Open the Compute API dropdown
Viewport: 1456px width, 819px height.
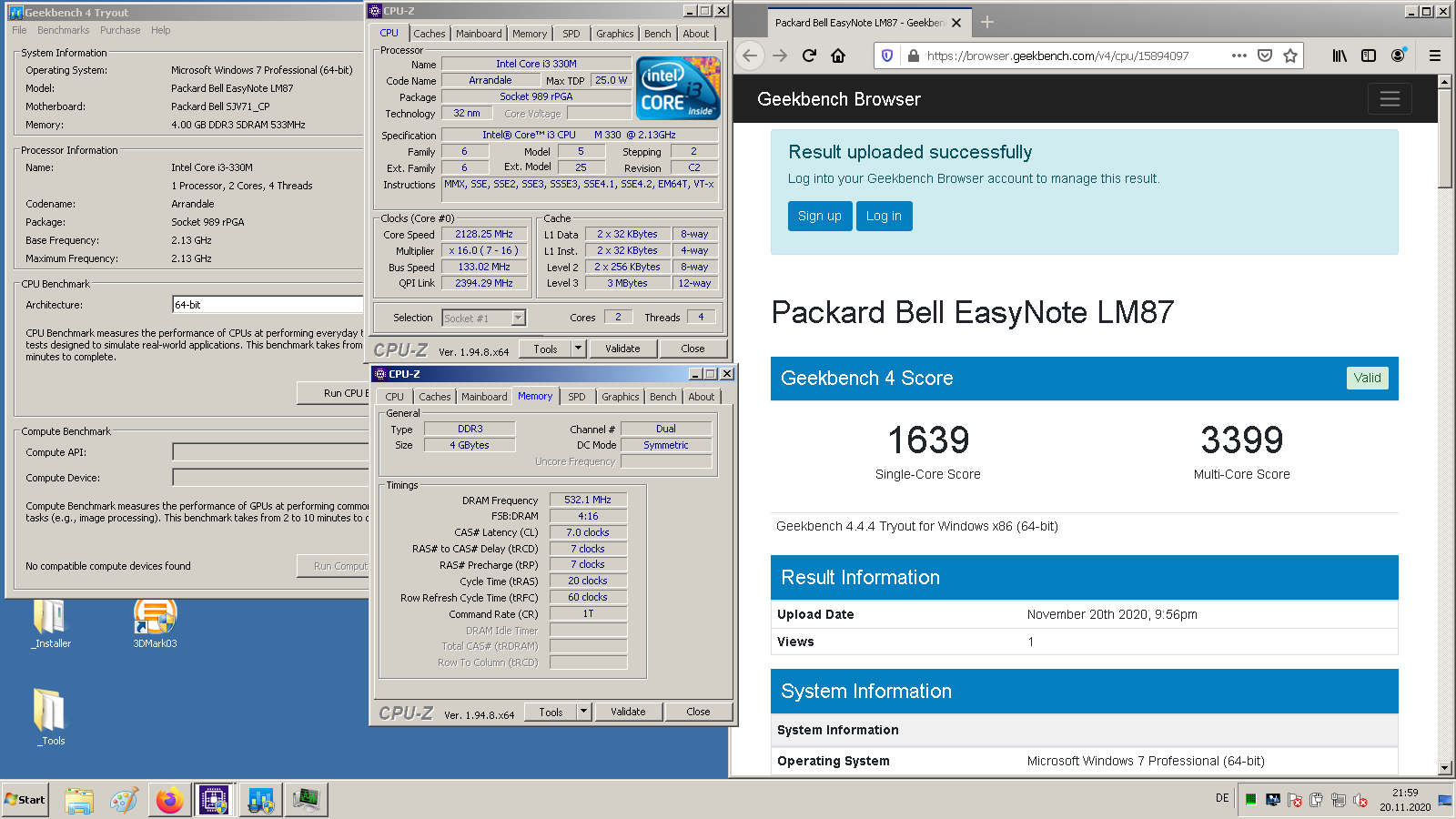tap(270, 452)
